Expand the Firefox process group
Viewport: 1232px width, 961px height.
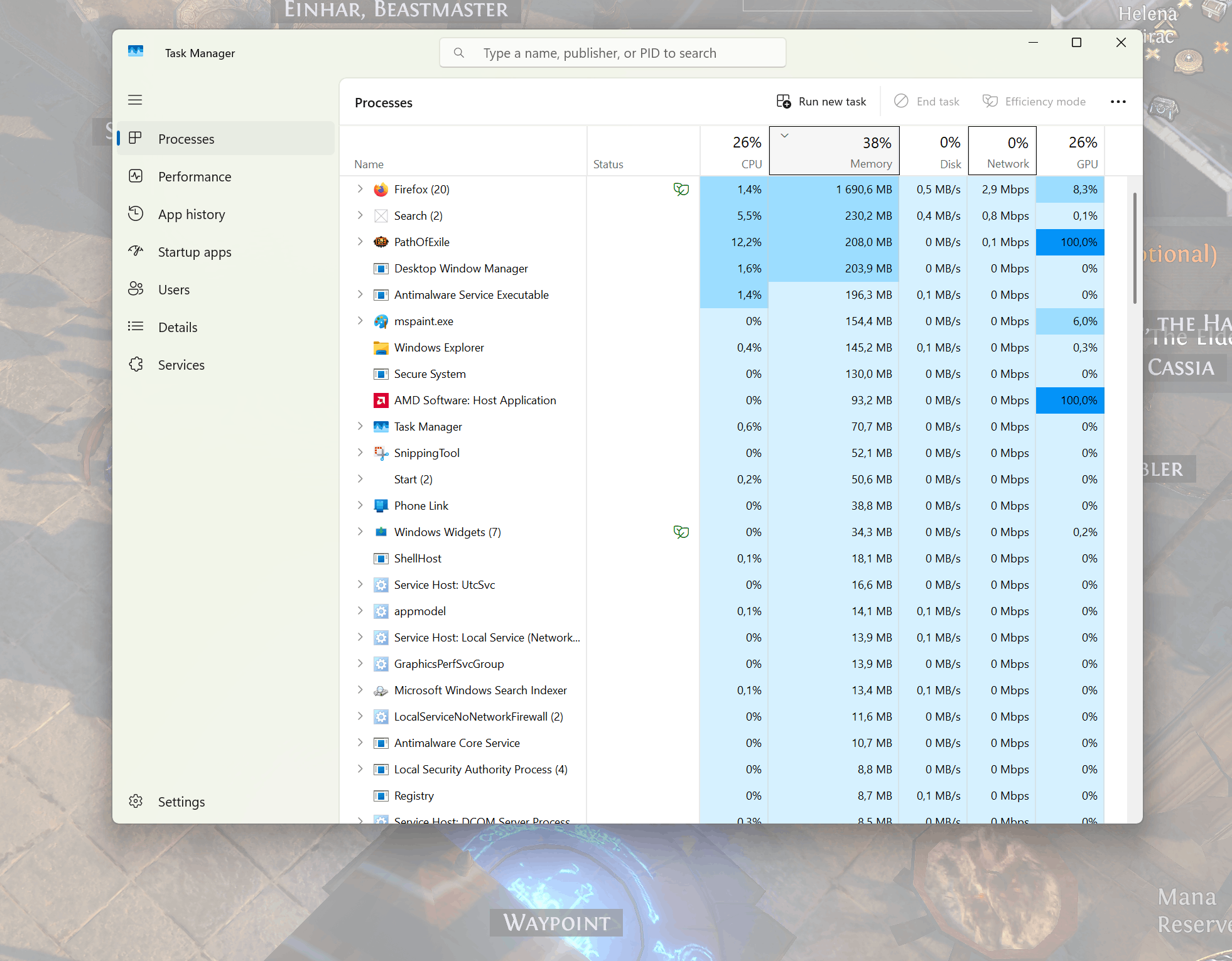(x=360, y=189)
